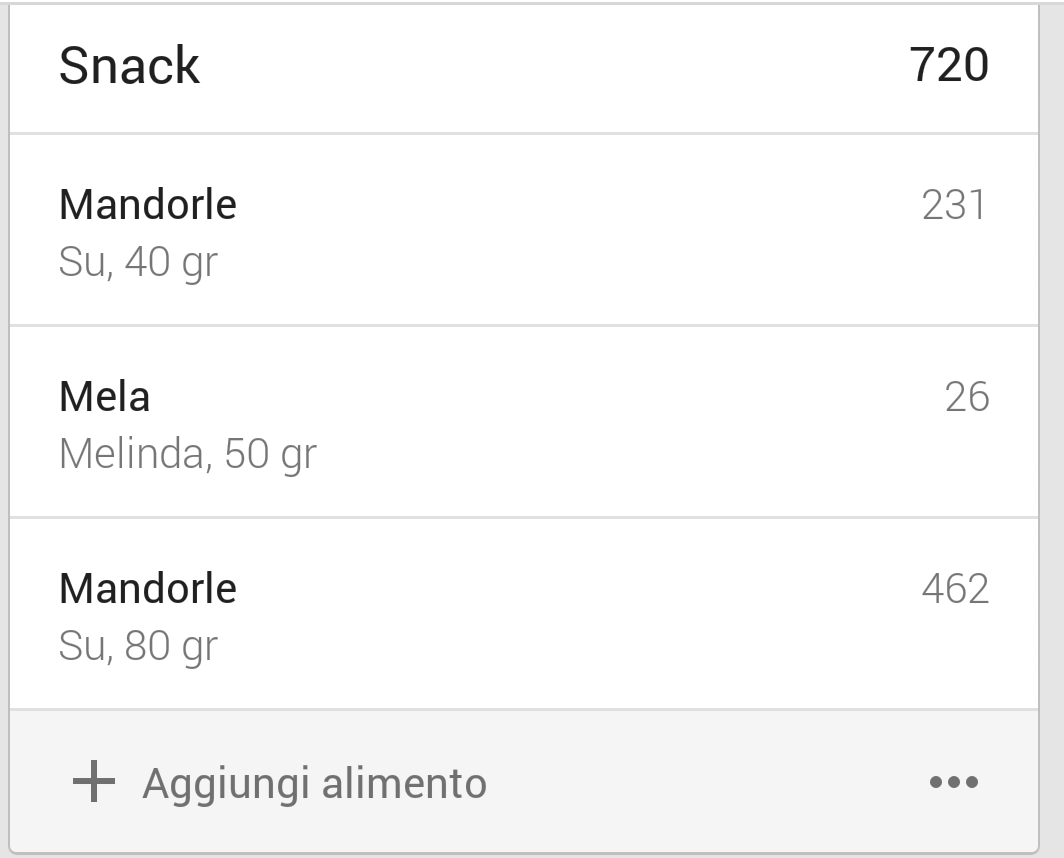Select the 462 calorie value
This screenshot has width=1064, height=858.
(955, 589)
